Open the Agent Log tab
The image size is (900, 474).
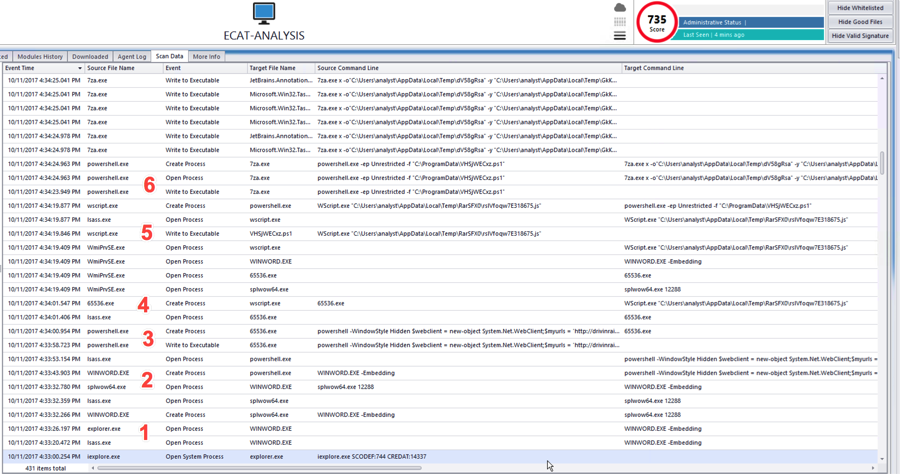[132, 57]
